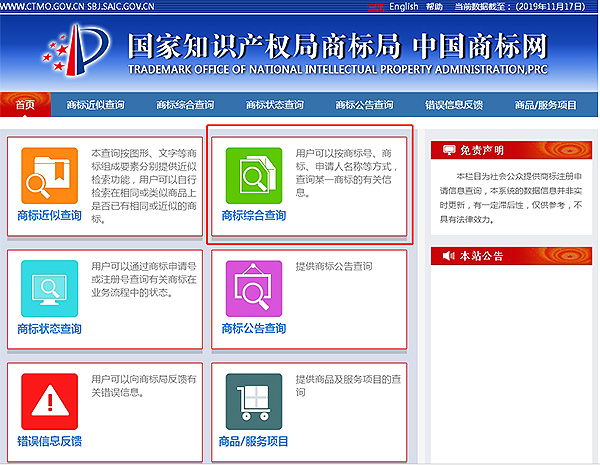Click the blue 商标综合查询 link under the card icon
This screenshot has width=600, height=465.
[x=254, y=215]
